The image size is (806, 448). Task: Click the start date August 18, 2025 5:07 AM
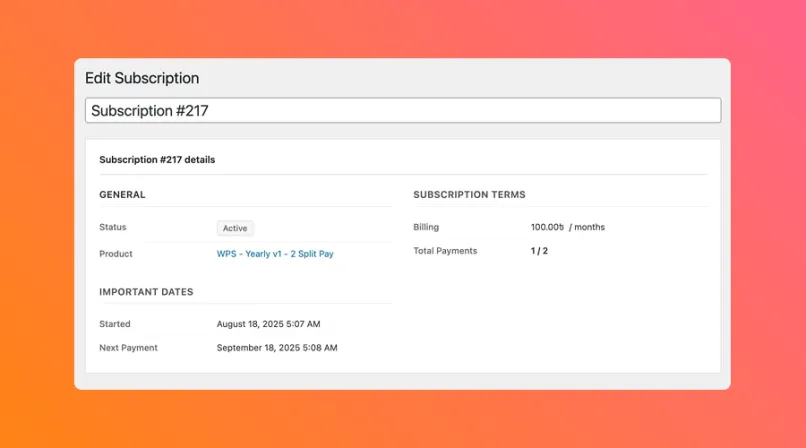(268, 324)
